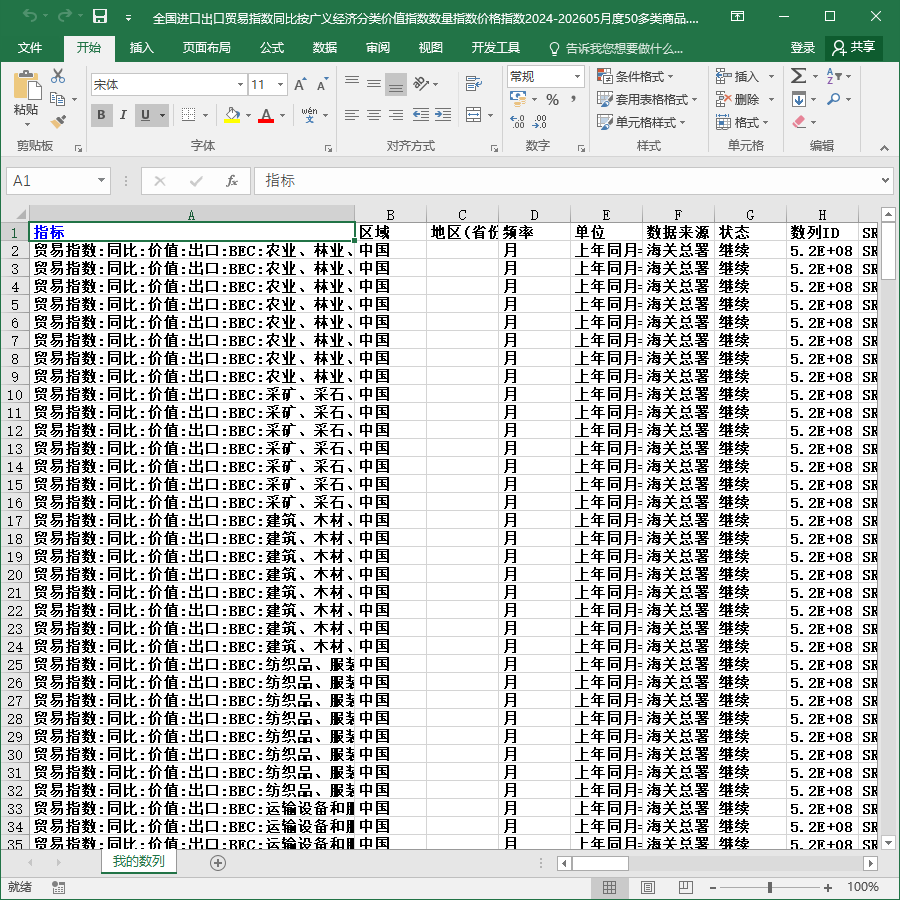Click the AutoSum sigma icon
This screenshot has width=900, height=900.
(x=798, y=76)
